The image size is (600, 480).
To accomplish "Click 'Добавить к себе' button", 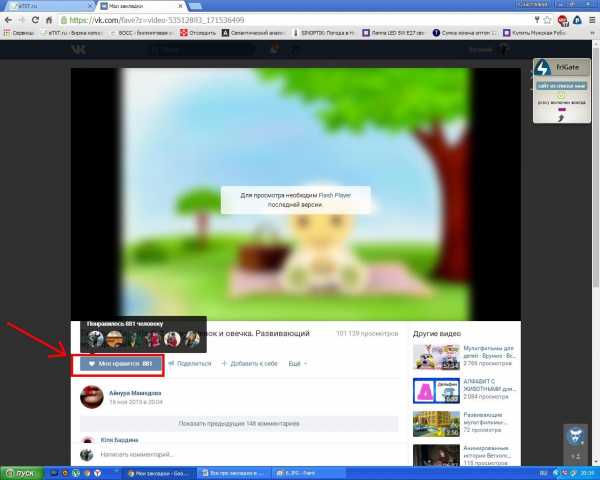I will click(x=249, y=364).
